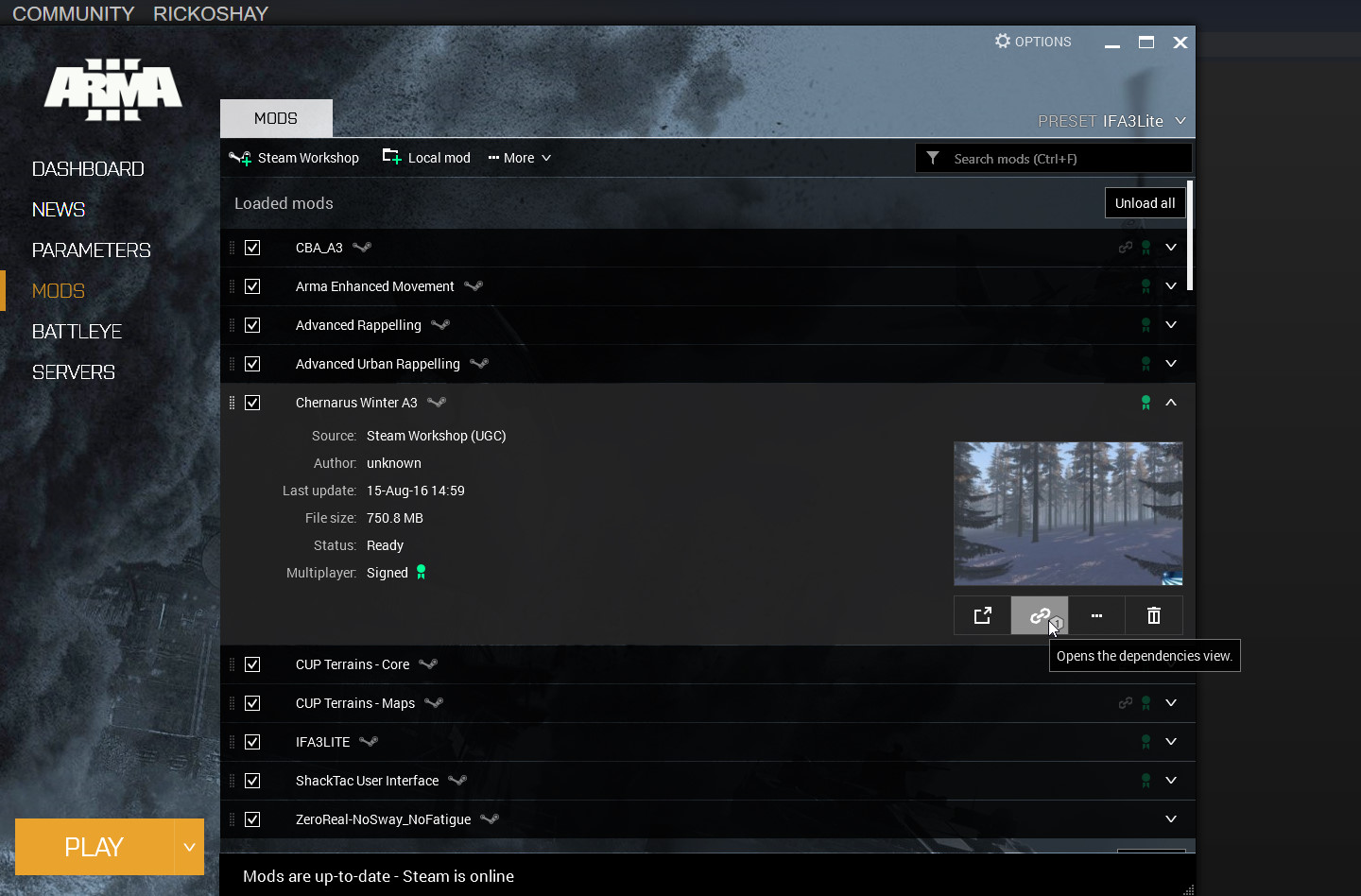Collapse the Chernarus Winter A3 details
This screenshot has width=1361, height=896.
[x=1171, y=403]
